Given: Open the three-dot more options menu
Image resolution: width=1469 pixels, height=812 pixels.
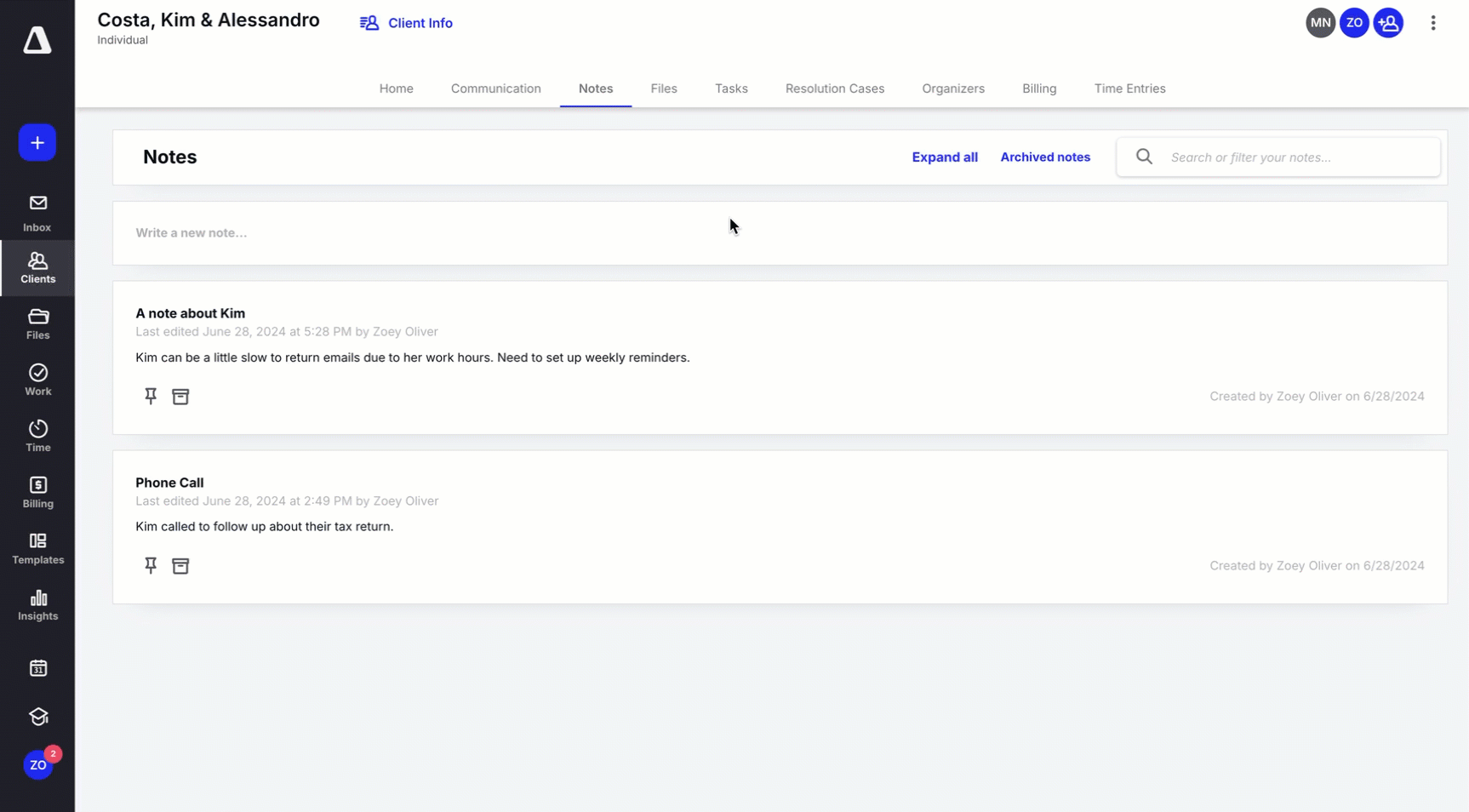Looking at the screenshot, I should pyautogui.click(x=1432, y=24).
